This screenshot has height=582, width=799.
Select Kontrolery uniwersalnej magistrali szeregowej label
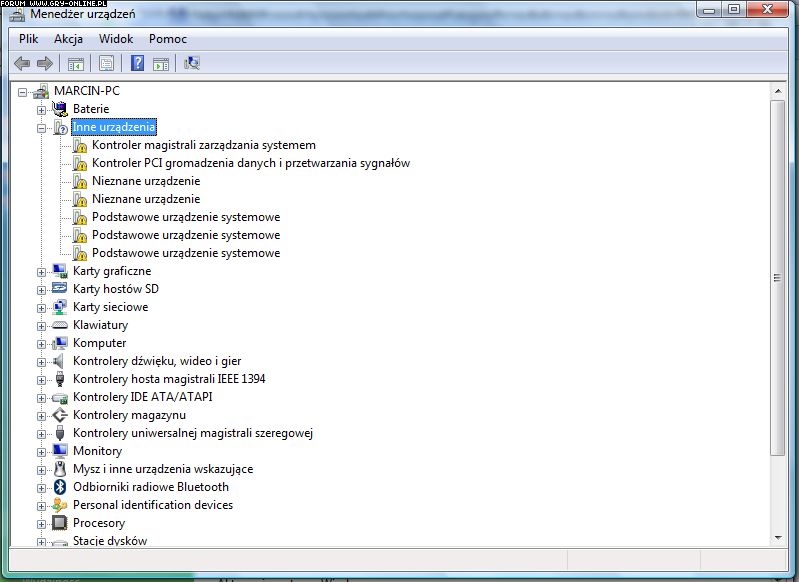coord(193,433)
